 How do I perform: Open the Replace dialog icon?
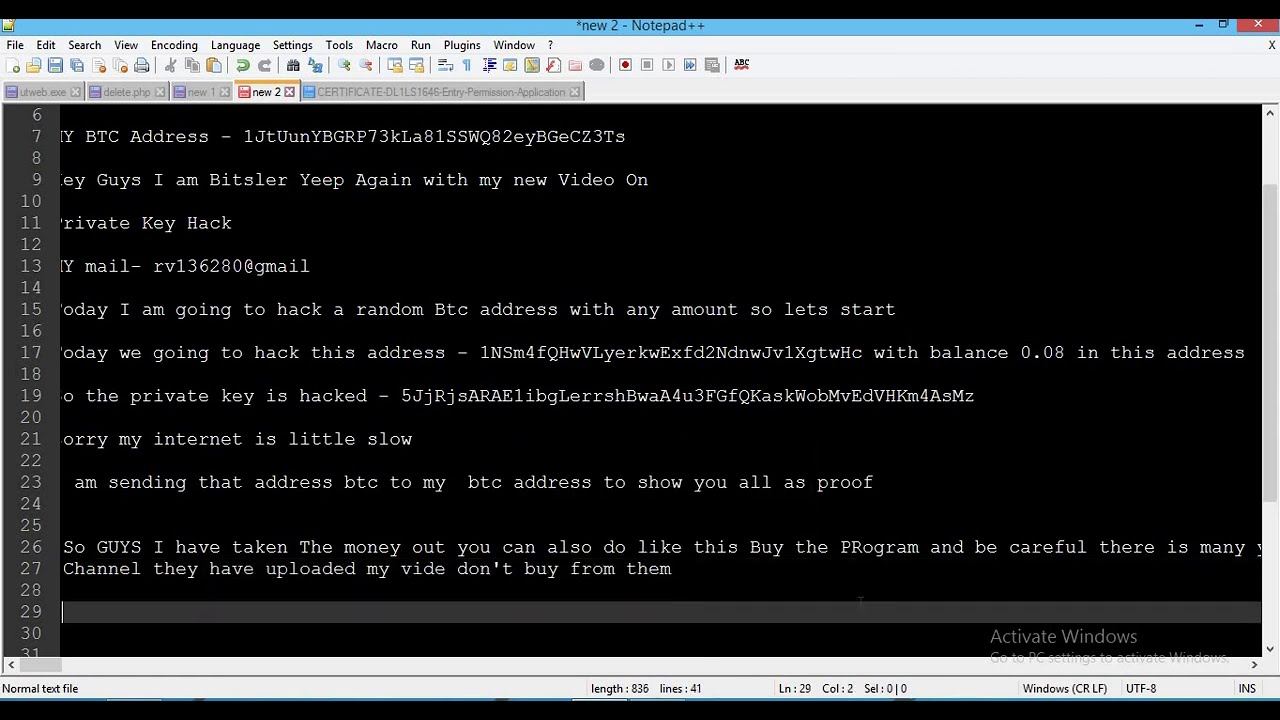coord(315,65)
